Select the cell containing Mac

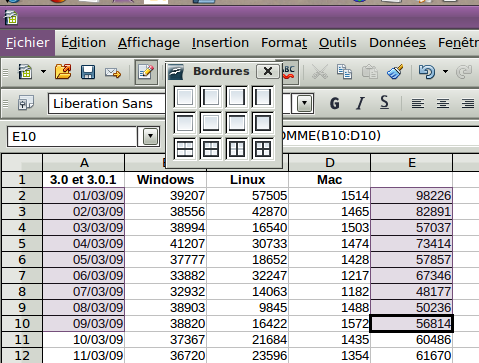(329, 180)
